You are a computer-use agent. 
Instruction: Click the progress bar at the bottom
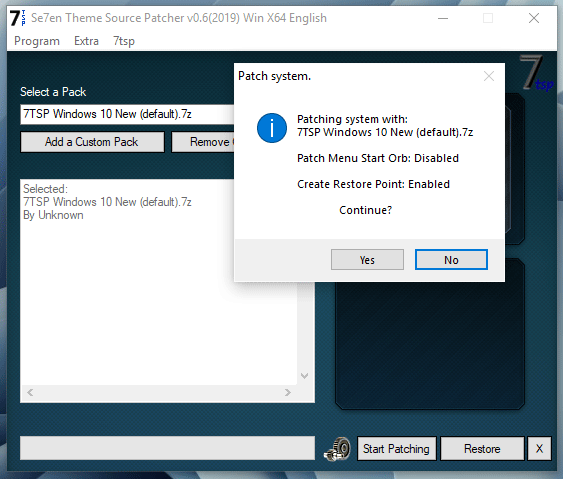click(167, 448)
